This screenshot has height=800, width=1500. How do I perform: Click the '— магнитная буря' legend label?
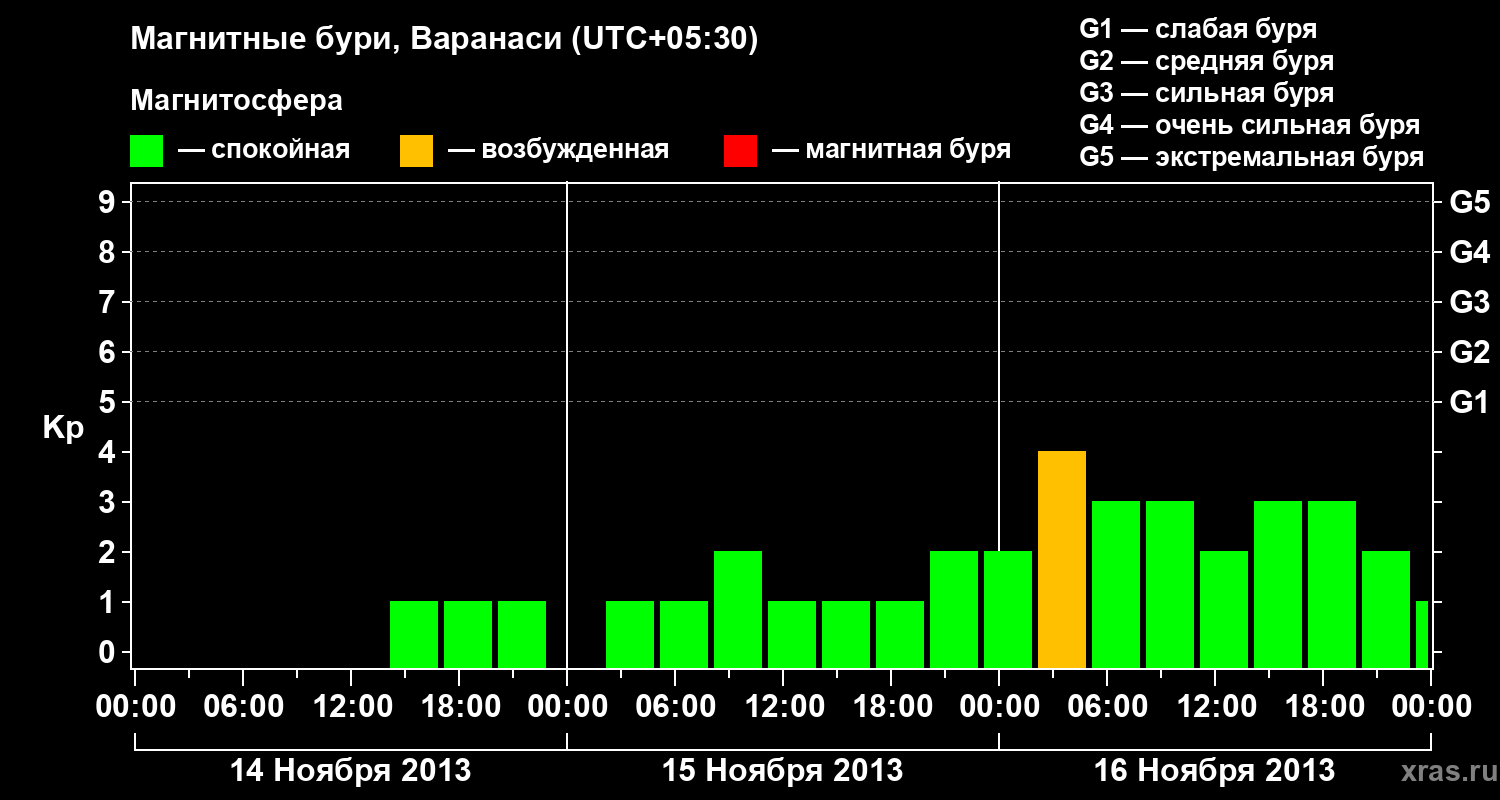coord(891,150)
